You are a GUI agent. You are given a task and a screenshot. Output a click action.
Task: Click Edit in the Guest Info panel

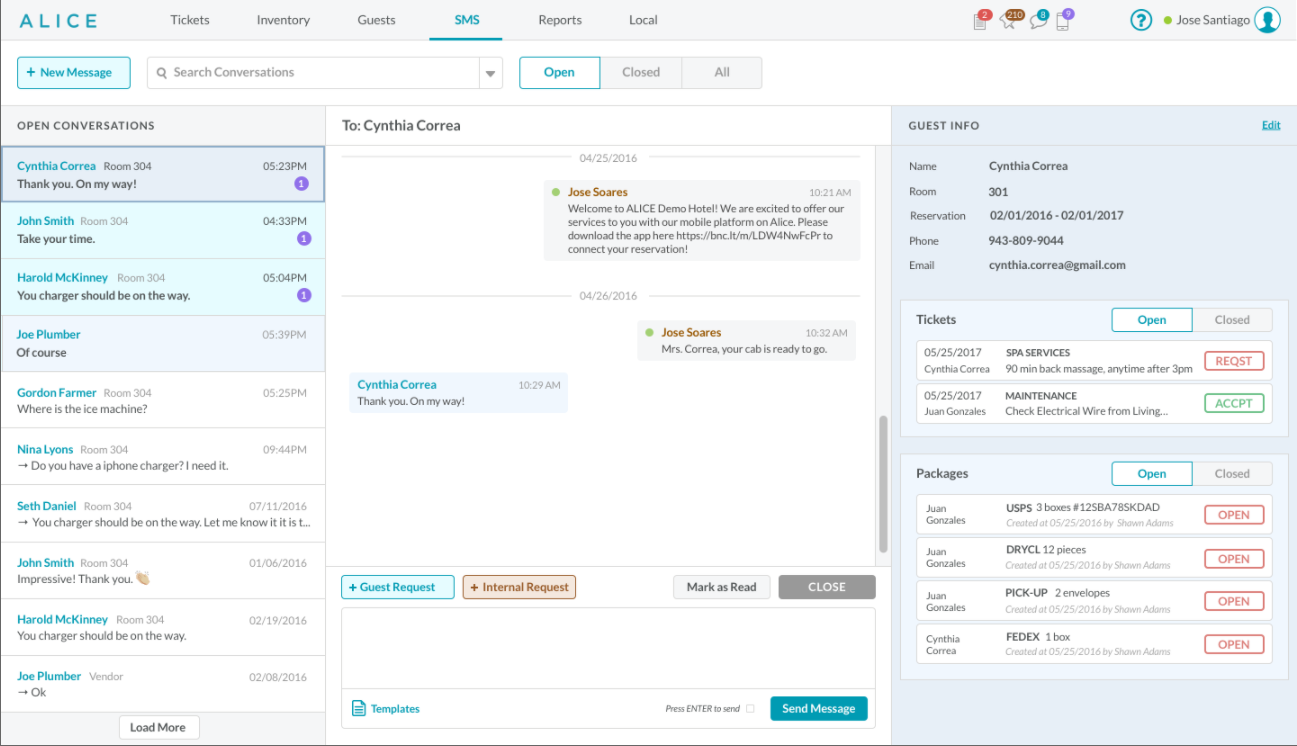[1271, 125]
